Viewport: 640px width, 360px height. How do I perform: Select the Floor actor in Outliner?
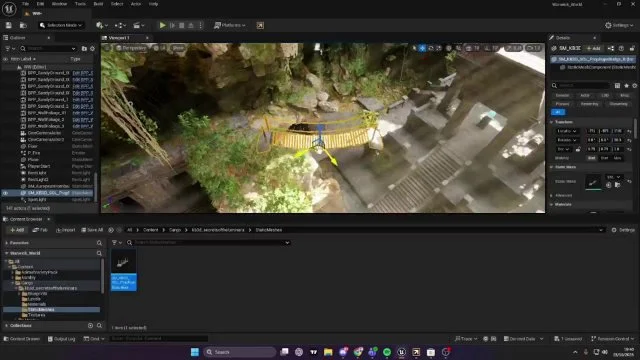(x=33, y=146)
